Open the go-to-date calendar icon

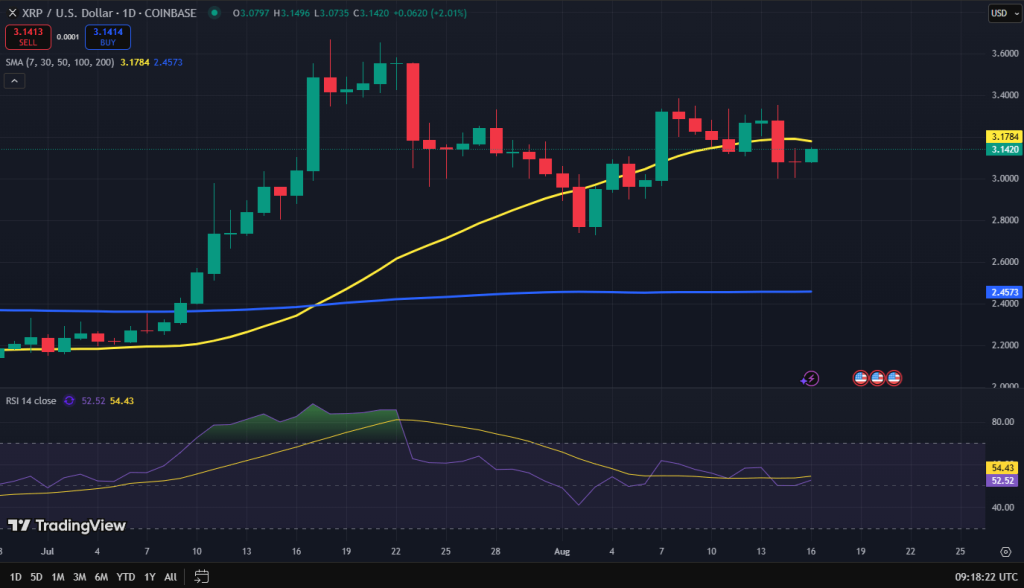point(202,576)
